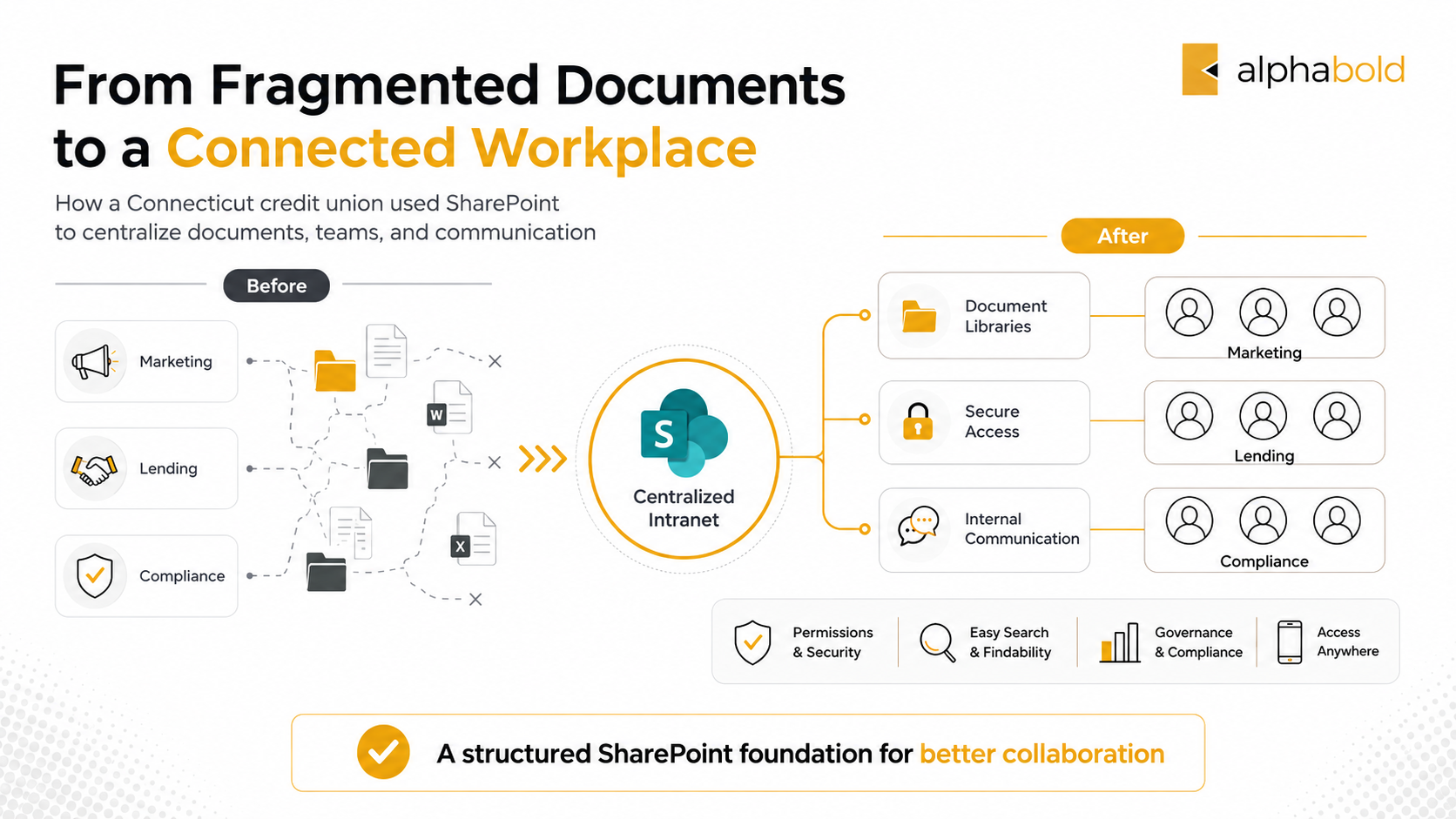Viewport: 1456px width, 819px height.
Task: Click the Centralized Intranet label
Action: point(684,508)
